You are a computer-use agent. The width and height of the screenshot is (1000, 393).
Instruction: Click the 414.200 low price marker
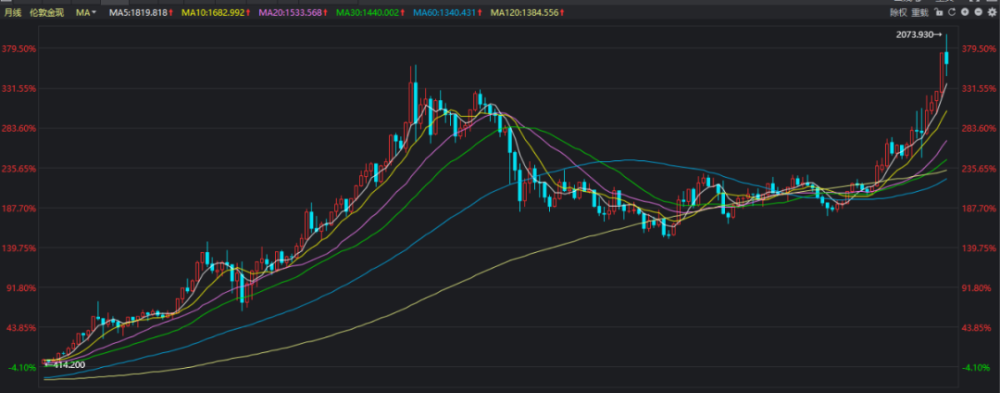(x=68, y=365)
